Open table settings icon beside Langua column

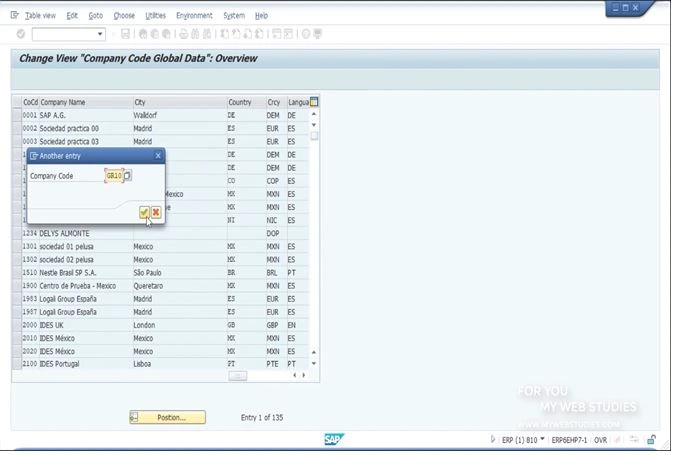coord(314,102)
